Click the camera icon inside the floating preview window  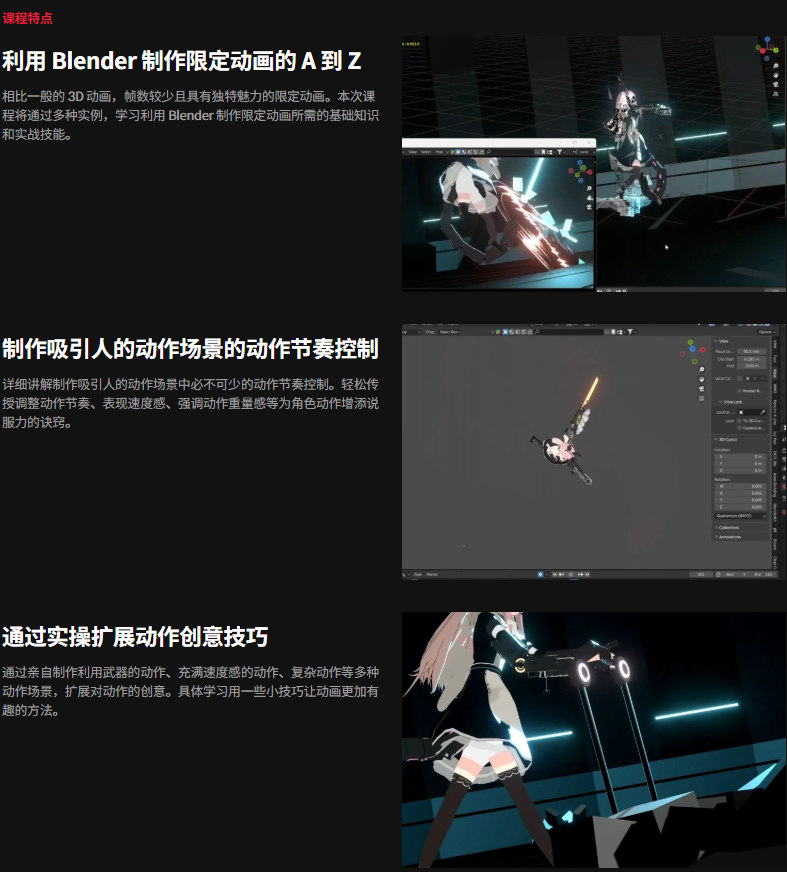tap(589, 207)
